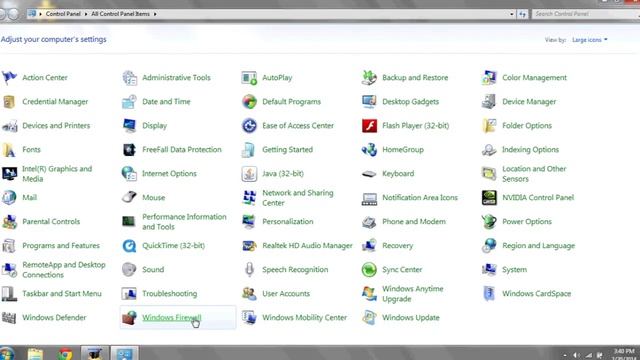This screenshot has width=640, height=360.
Task: Open the Personalization link
Action: 288,221
